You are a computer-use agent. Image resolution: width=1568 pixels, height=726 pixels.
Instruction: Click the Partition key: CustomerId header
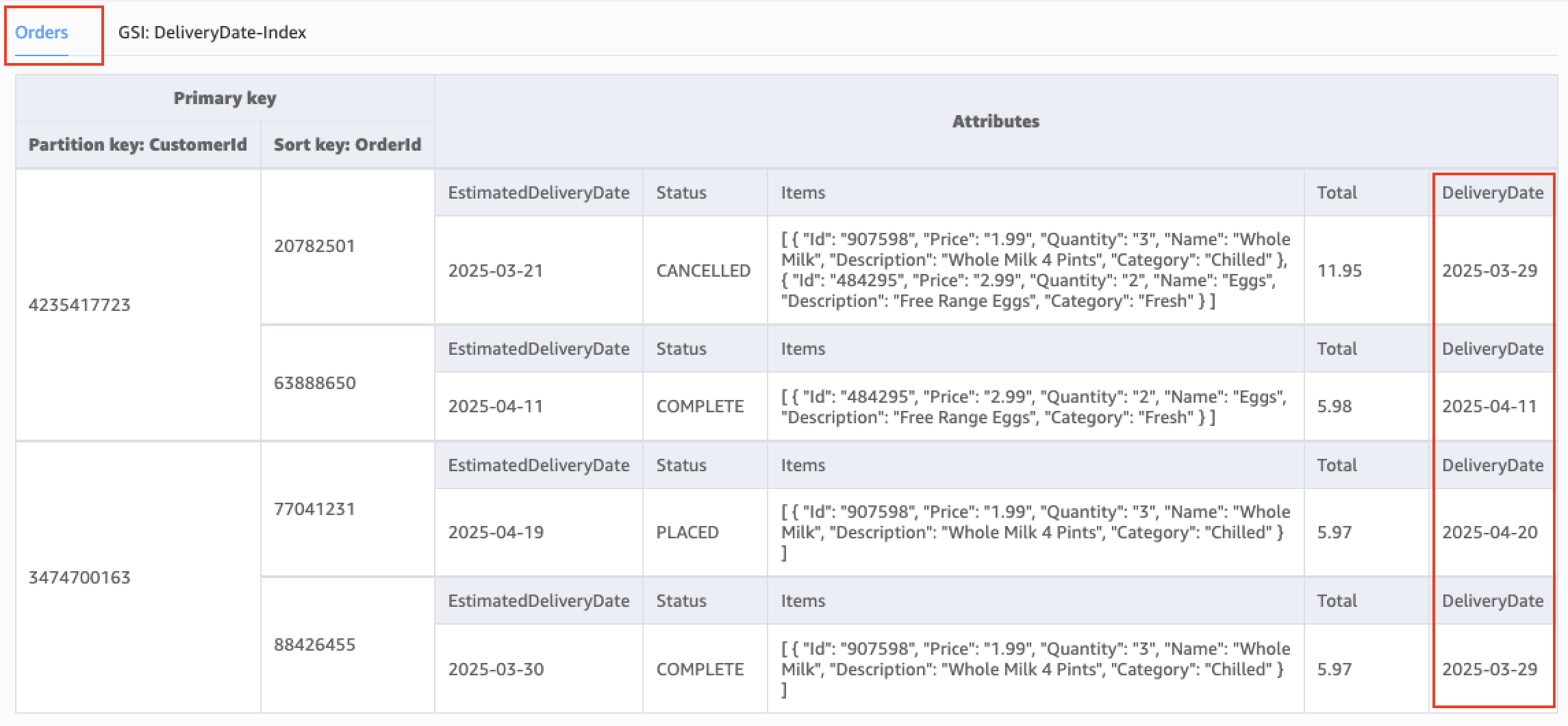pyautogui.click(x=137, y=145)
